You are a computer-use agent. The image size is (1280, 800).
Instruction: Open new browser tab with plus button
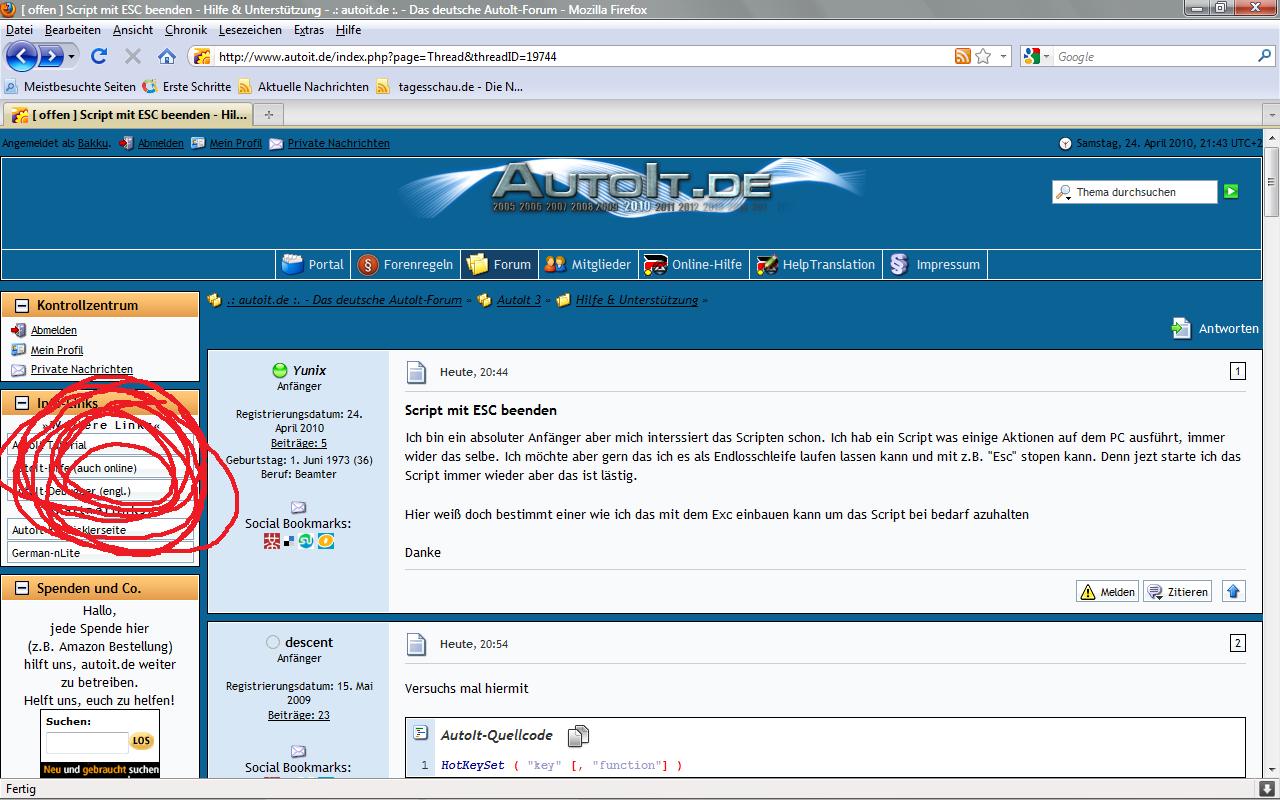pos(268,114)
